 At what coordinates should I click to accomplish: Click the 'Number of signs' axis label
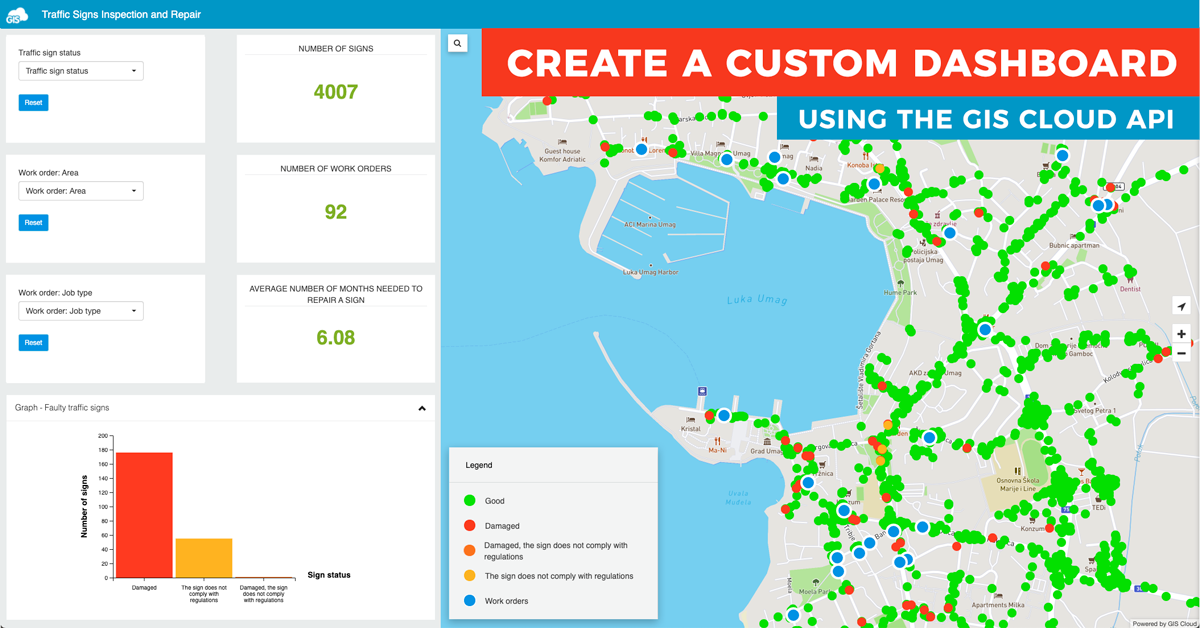(85, 507)
